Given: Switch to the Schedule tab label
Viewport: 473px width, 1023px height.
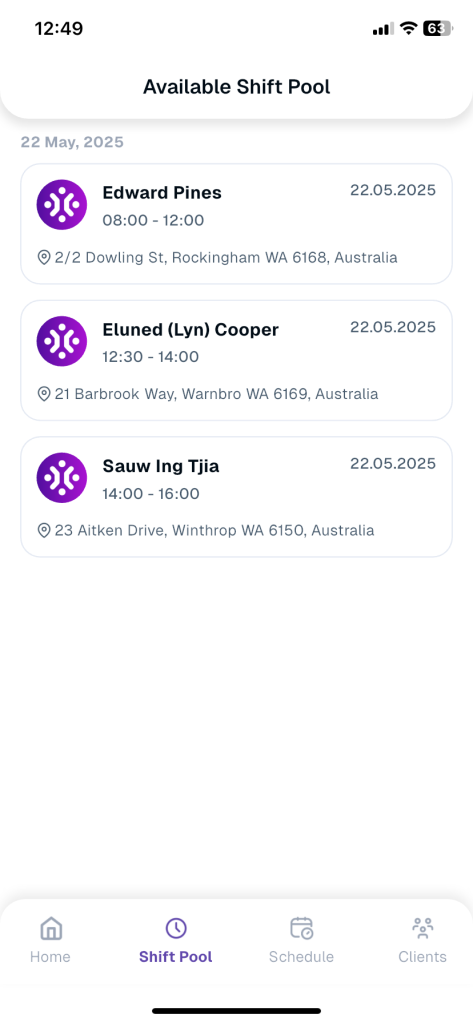Looking at the screenshot, I should (301, 957).
